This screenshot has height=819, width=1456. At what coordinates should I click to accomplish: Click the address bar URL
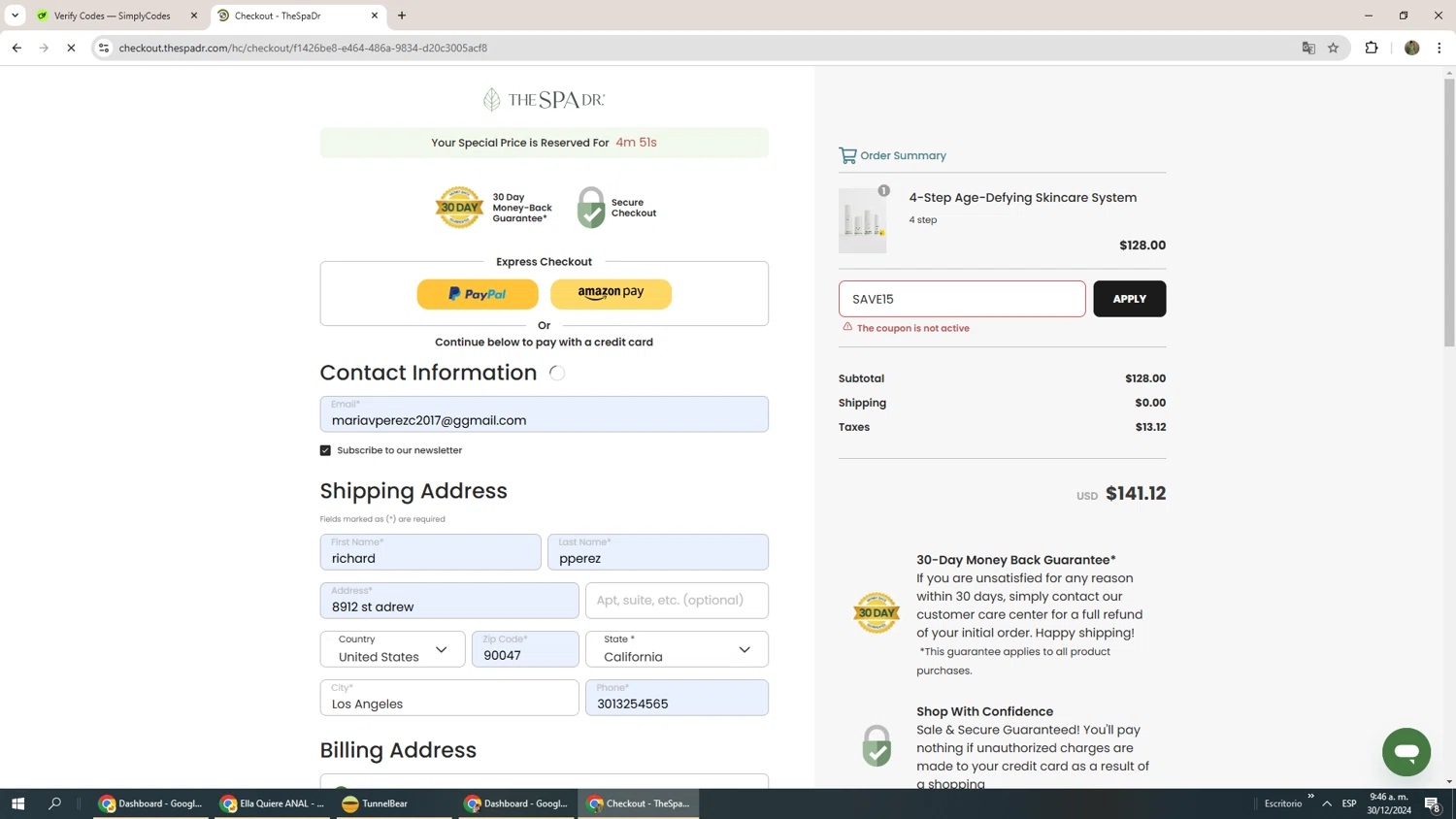[x=303, y=48]
